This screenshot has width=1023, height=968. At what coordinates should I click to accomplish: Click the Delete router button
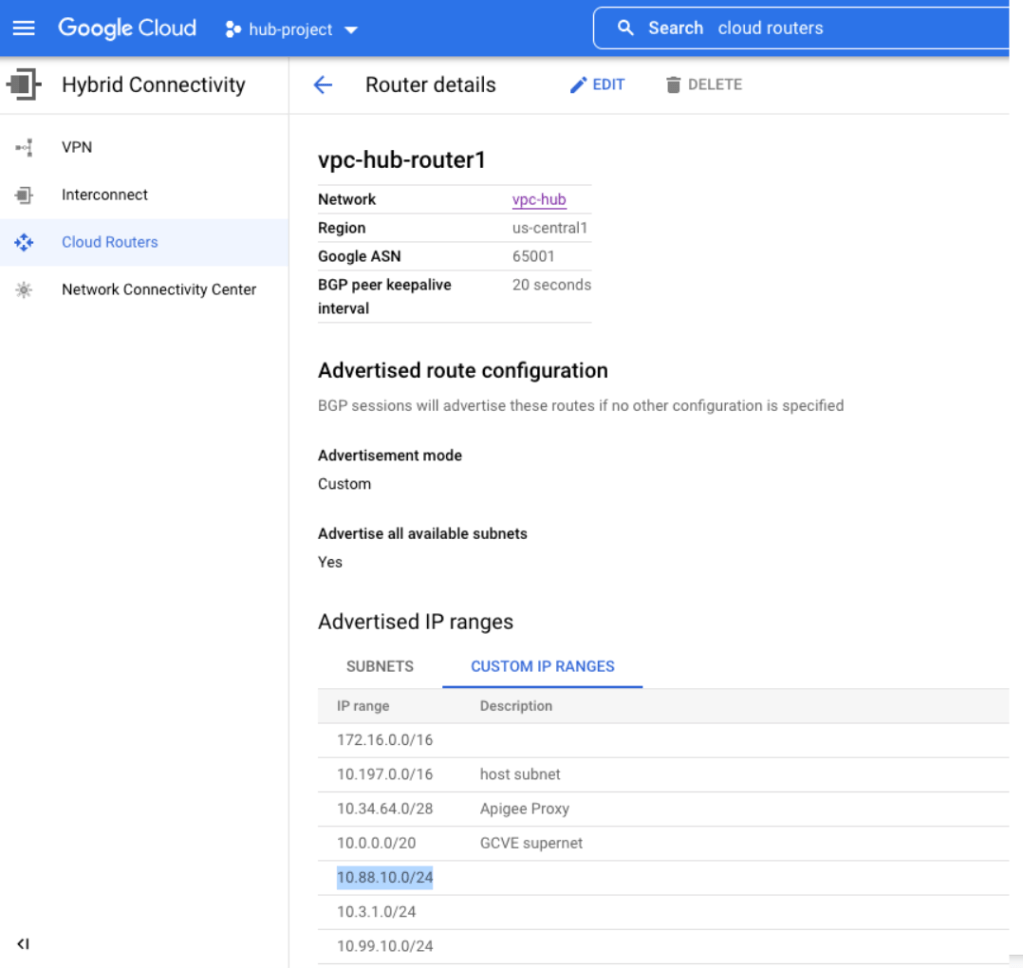[704, 85]
